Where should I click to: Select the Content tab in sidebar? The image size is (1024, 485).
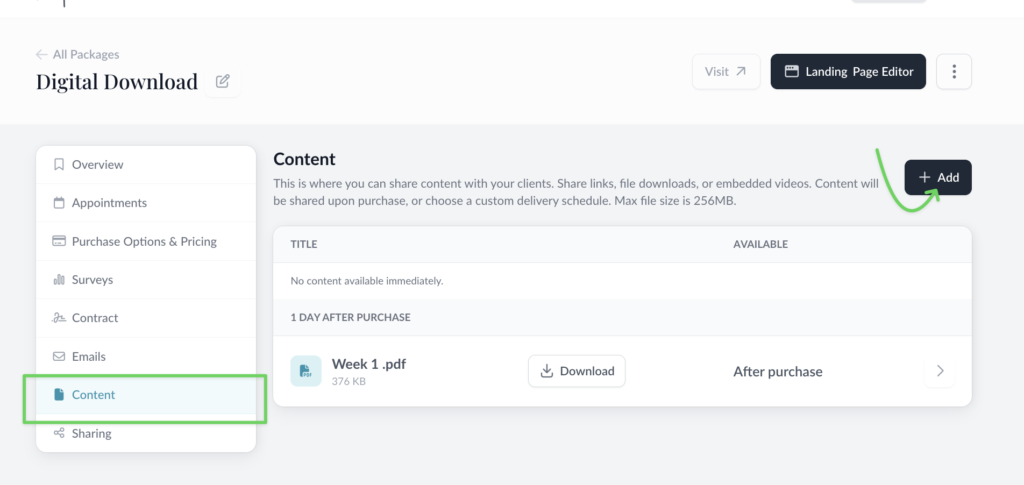[x=93, y=395]
